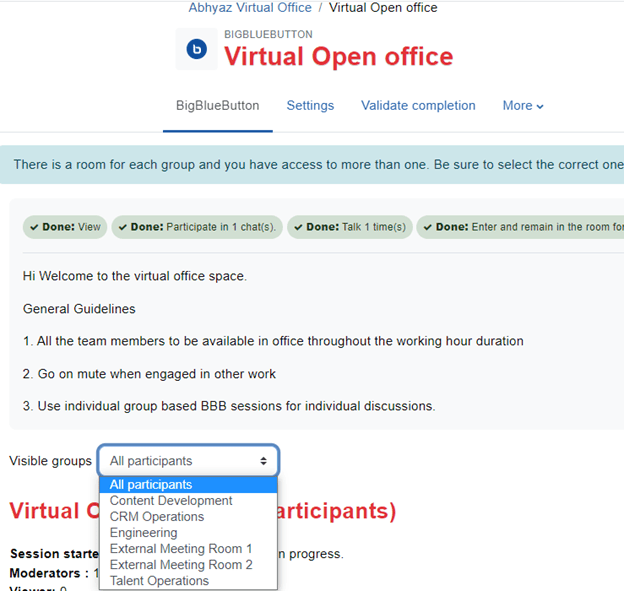
Task: Select the Virtual Open office breadcrumb text
Action: point(383,8)
